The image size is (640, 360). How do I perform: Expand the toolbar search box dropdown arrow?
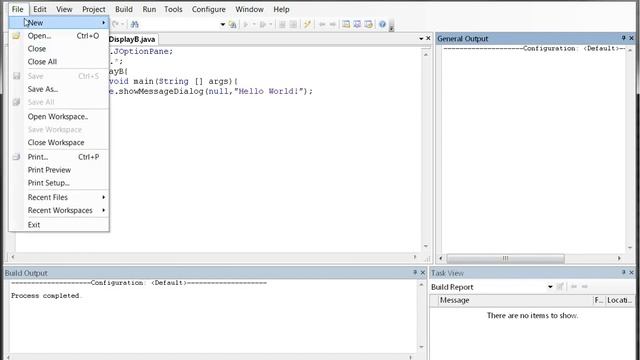tap(222, 24)
